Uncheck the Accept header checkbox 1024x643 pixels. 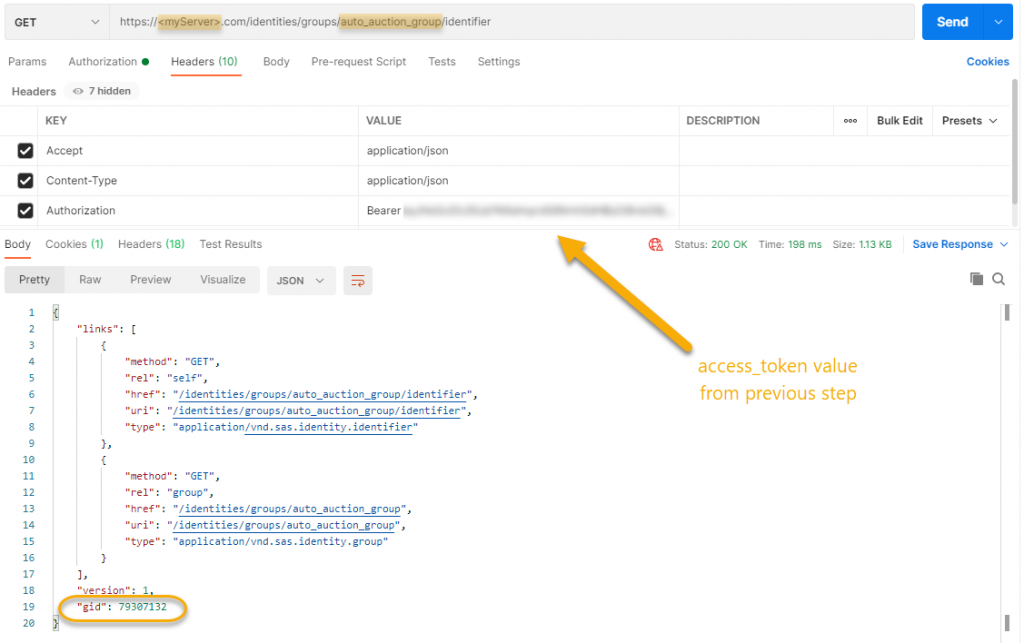tap(25, 151)
